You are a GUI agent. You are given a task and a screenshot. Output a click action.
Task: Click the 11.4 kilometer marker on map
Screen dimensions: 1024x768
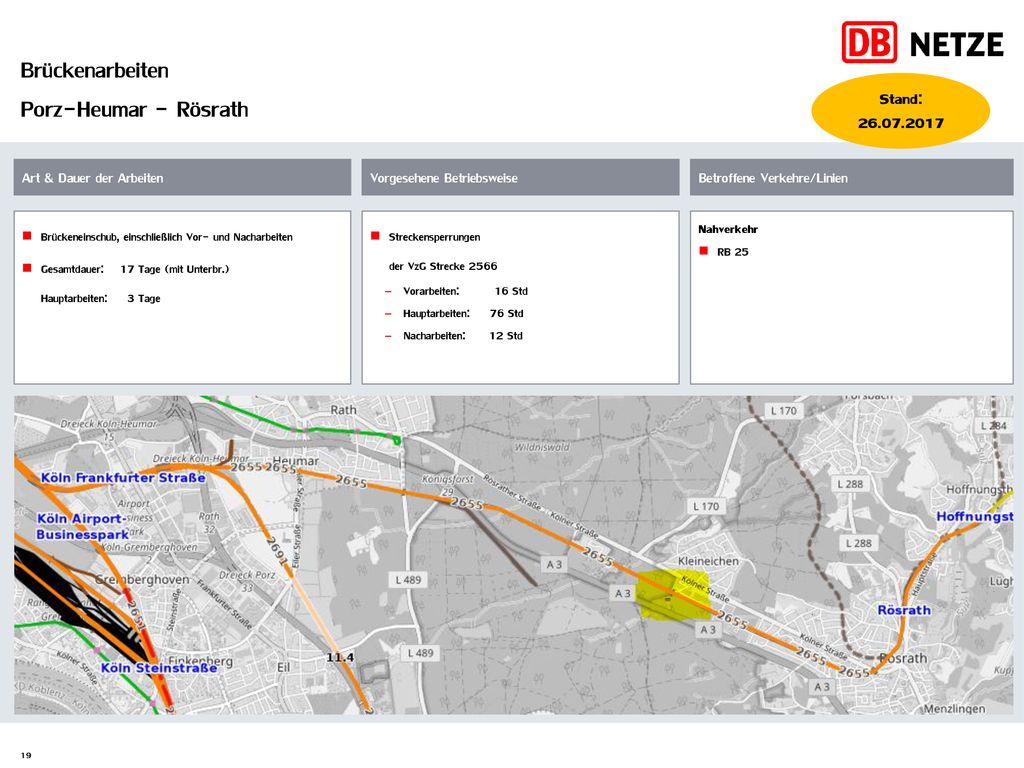point(340,658)
